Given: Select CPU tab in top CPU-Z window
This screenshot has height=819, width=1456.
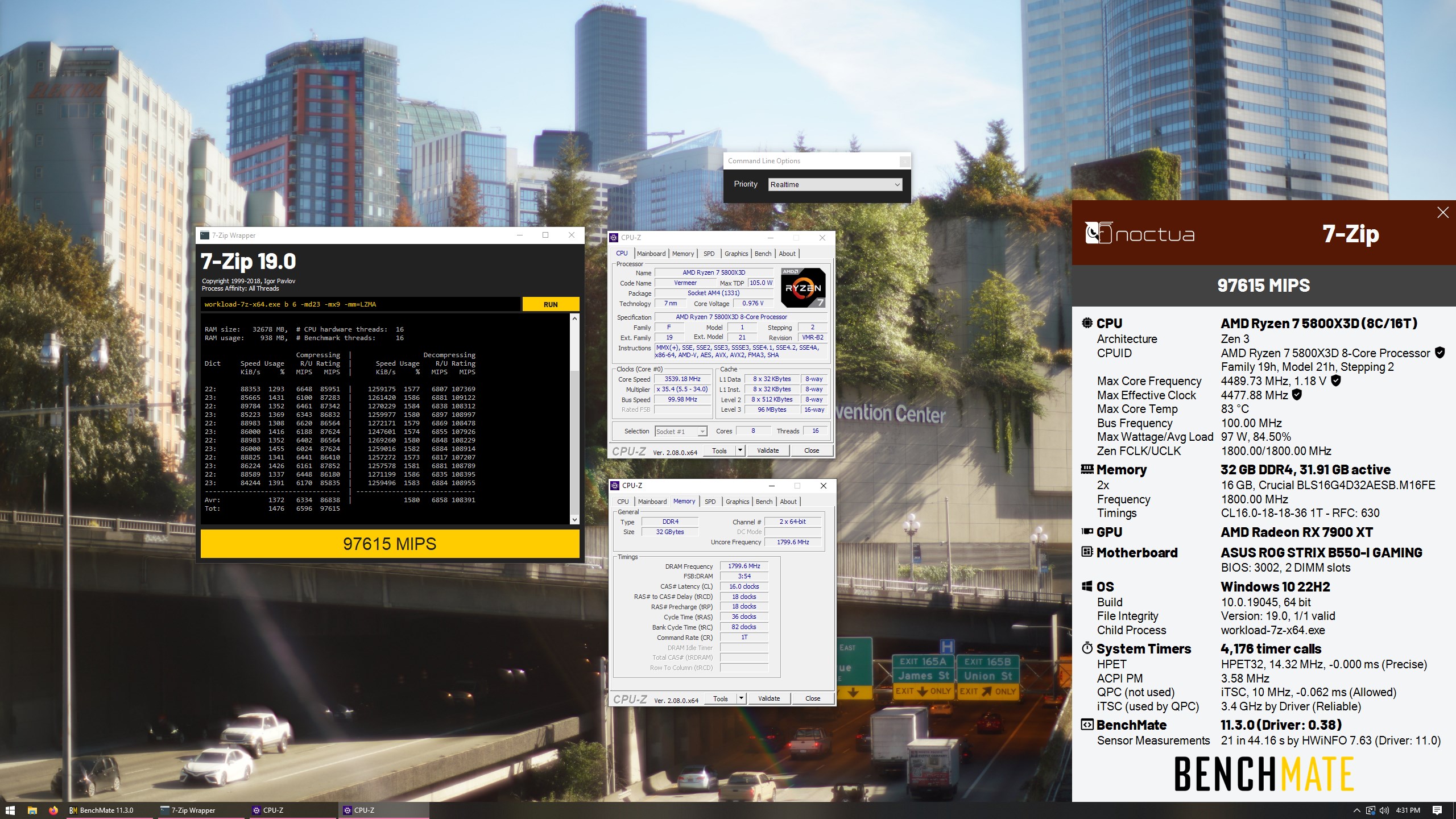Looking at the screenshot, I should [622, 253].
